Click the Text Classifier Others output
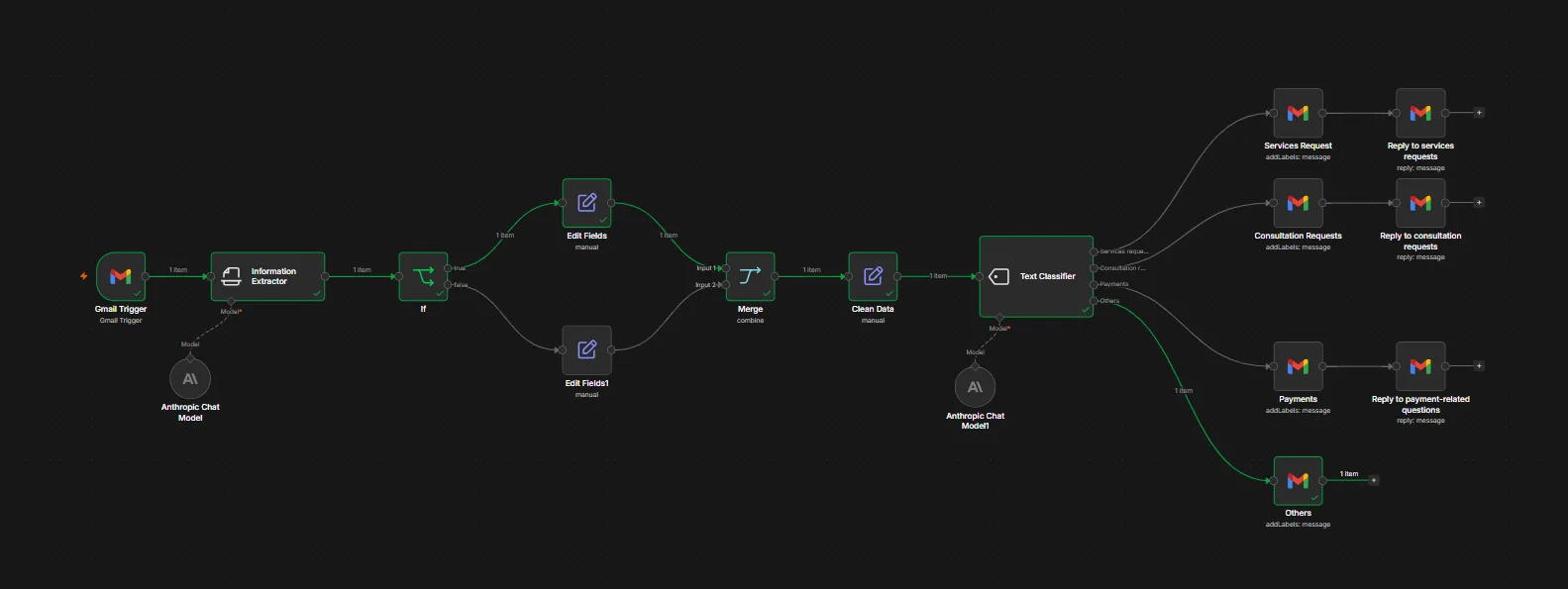 (x=1095, y=301)
